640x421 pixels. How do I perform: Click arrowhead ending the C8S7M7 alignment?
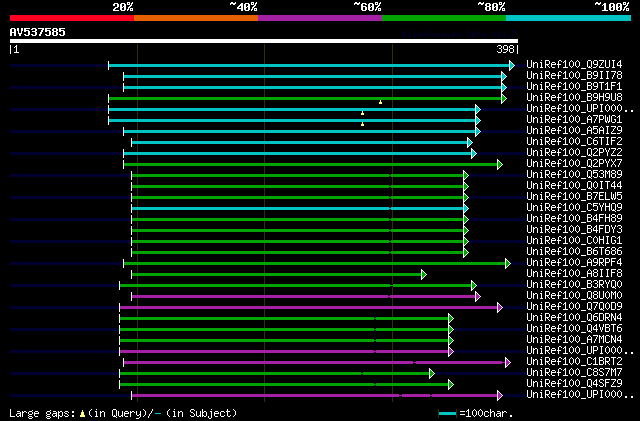click(x=432, y=373)
